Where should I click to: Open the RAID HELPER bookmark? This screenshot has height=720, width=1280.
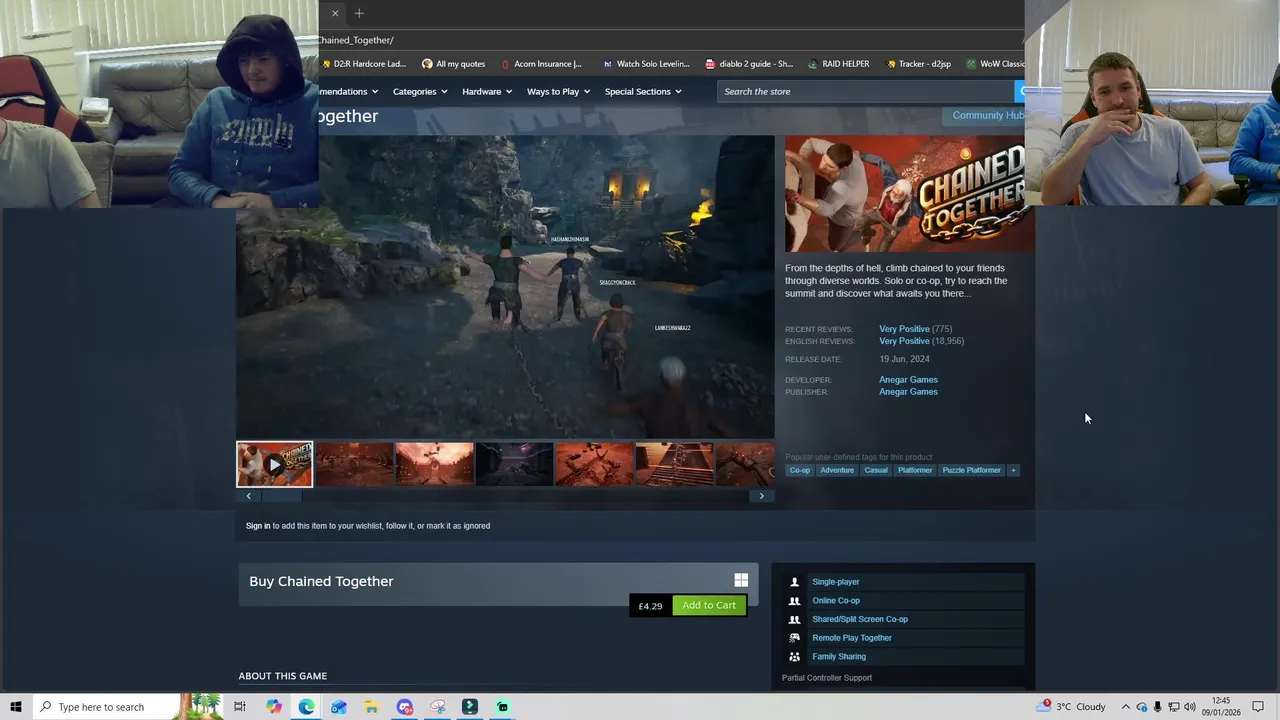click(838, 64)
